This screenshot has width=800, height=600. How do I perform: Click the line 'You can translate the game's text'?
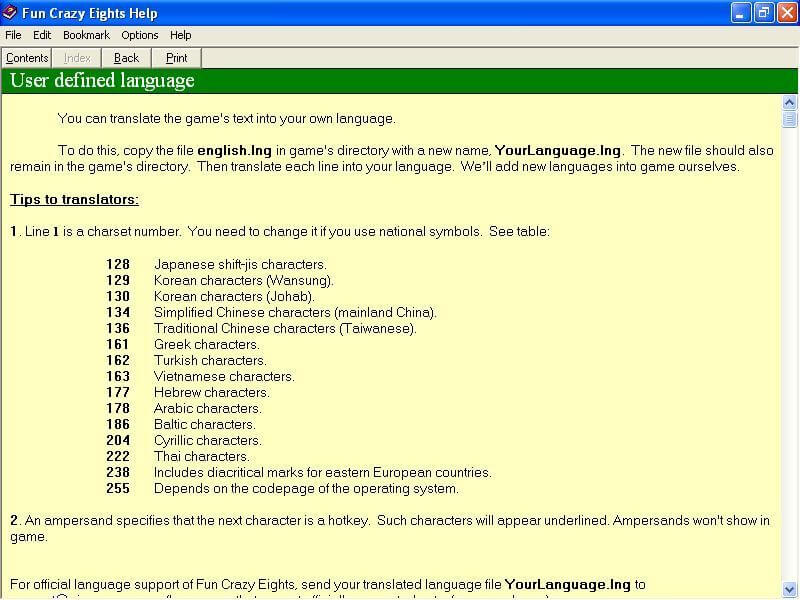227,119
